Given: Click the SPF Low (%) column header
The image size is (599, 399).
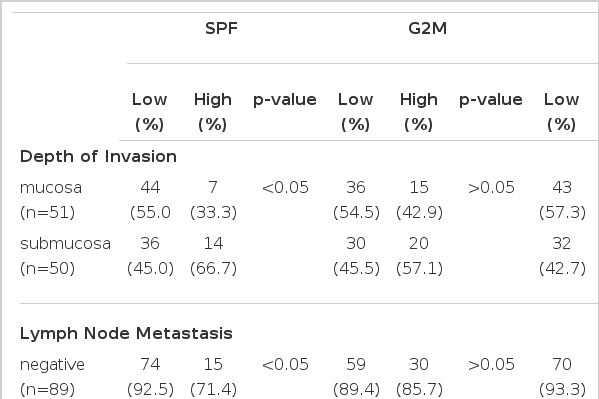Looking at the screenshot, I should (x=149, y=112).
